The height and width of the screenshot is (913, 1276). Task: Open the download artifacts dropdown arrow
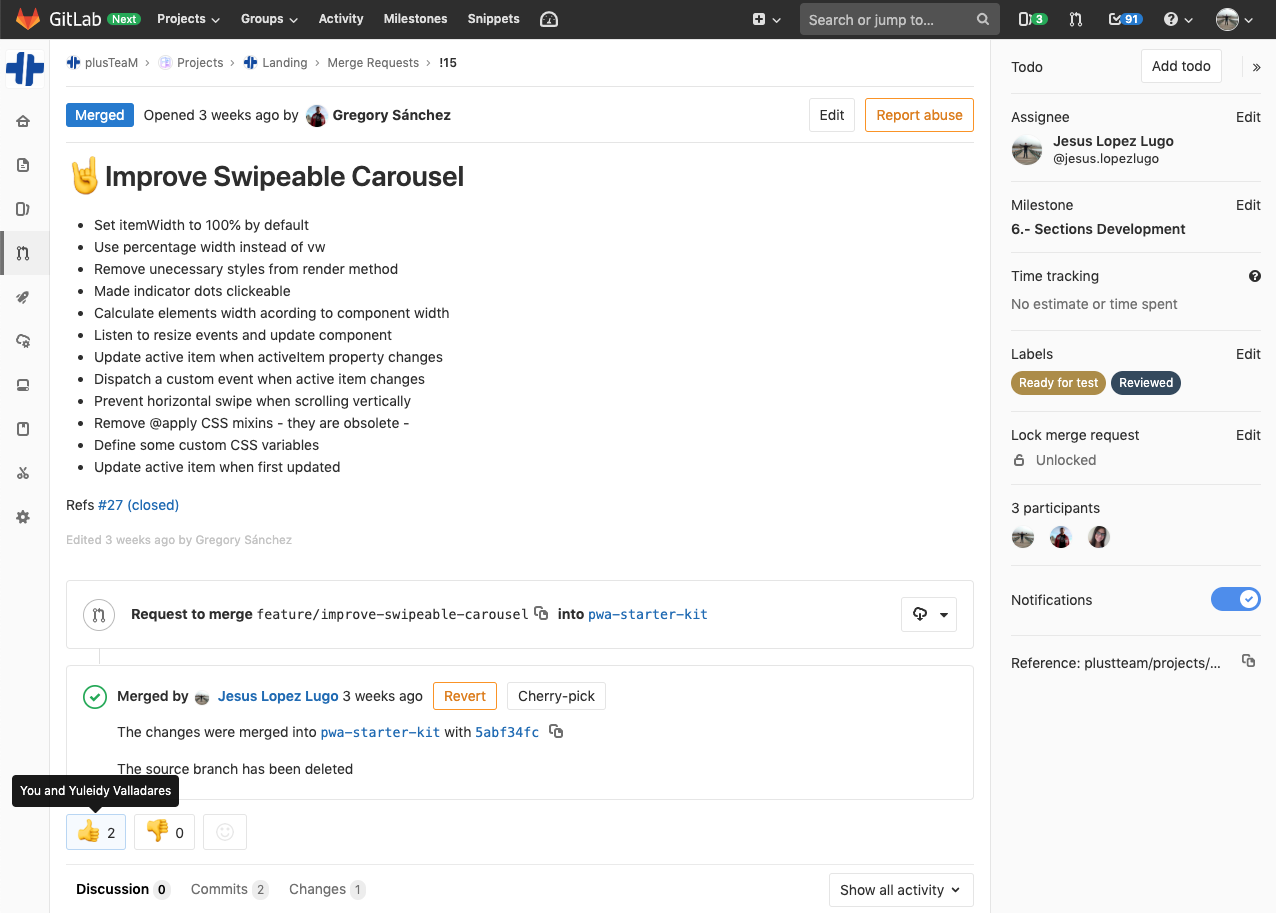[943, 614]
